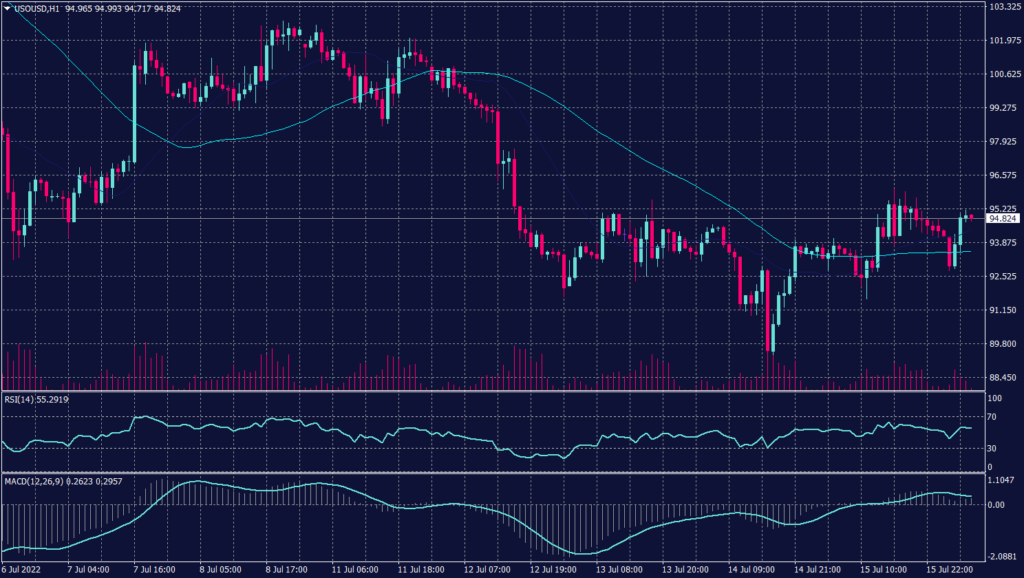Click the 94.824 current price tag
Viewport: 1024px width, 578px height.
(1003, 218)
